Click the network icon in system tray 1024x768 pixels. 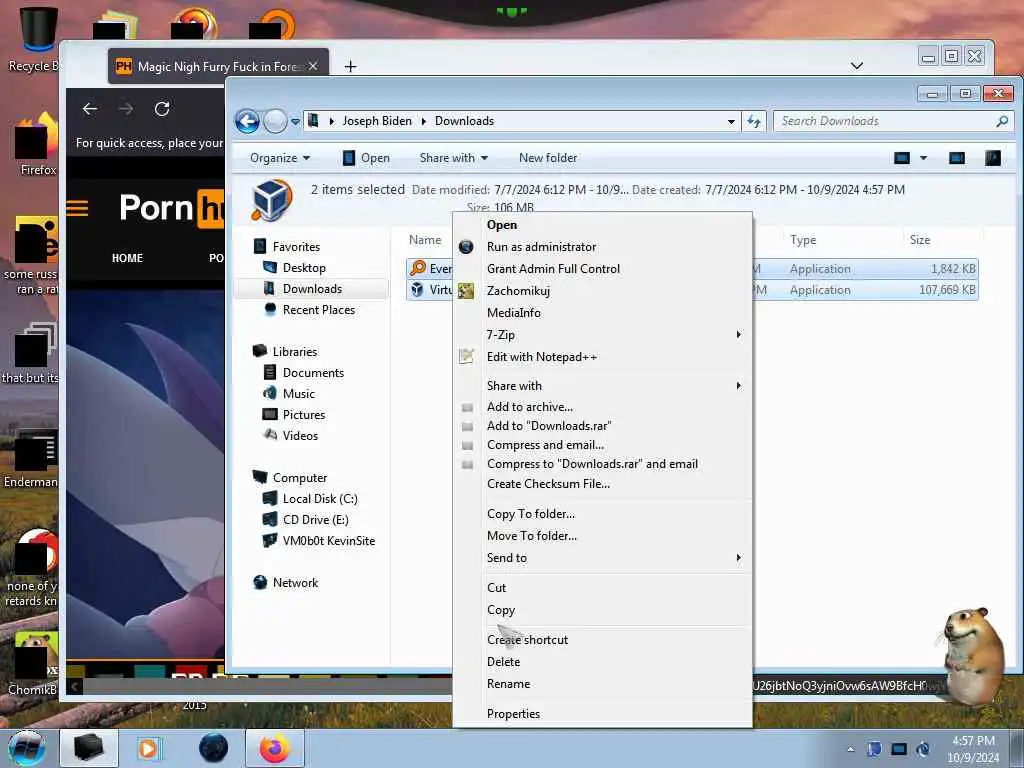899,749
